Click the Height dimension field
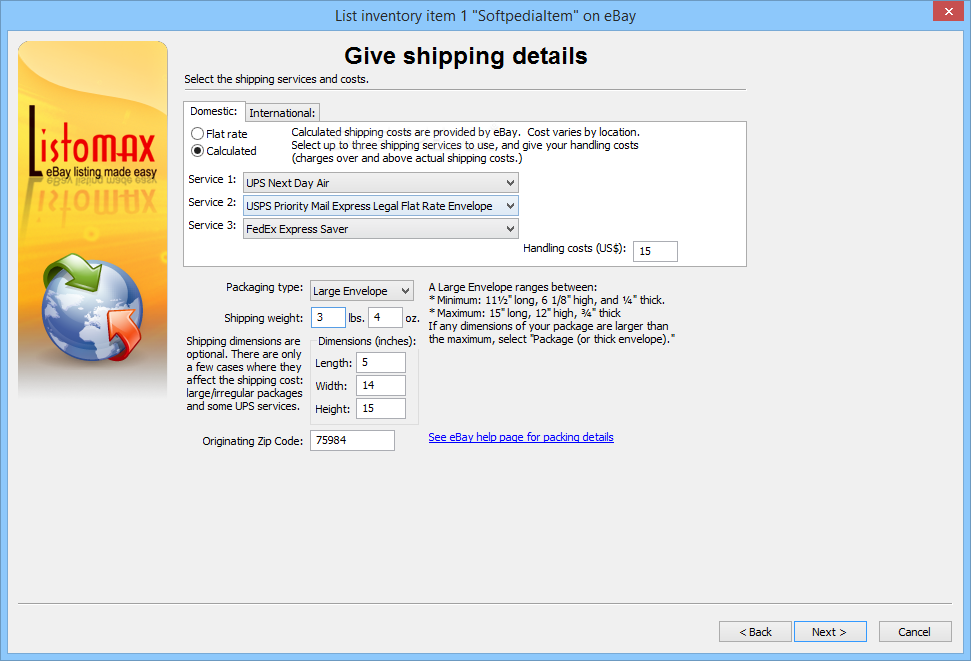This screenshot has width=971, height=661. 381,408
